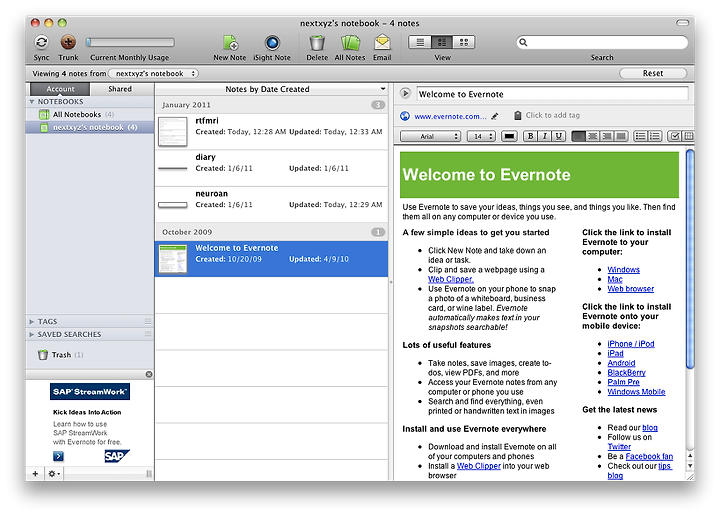This screenshot has height=516, width=720.
Task: Click the note title field
Action: [x=552, y=94]
